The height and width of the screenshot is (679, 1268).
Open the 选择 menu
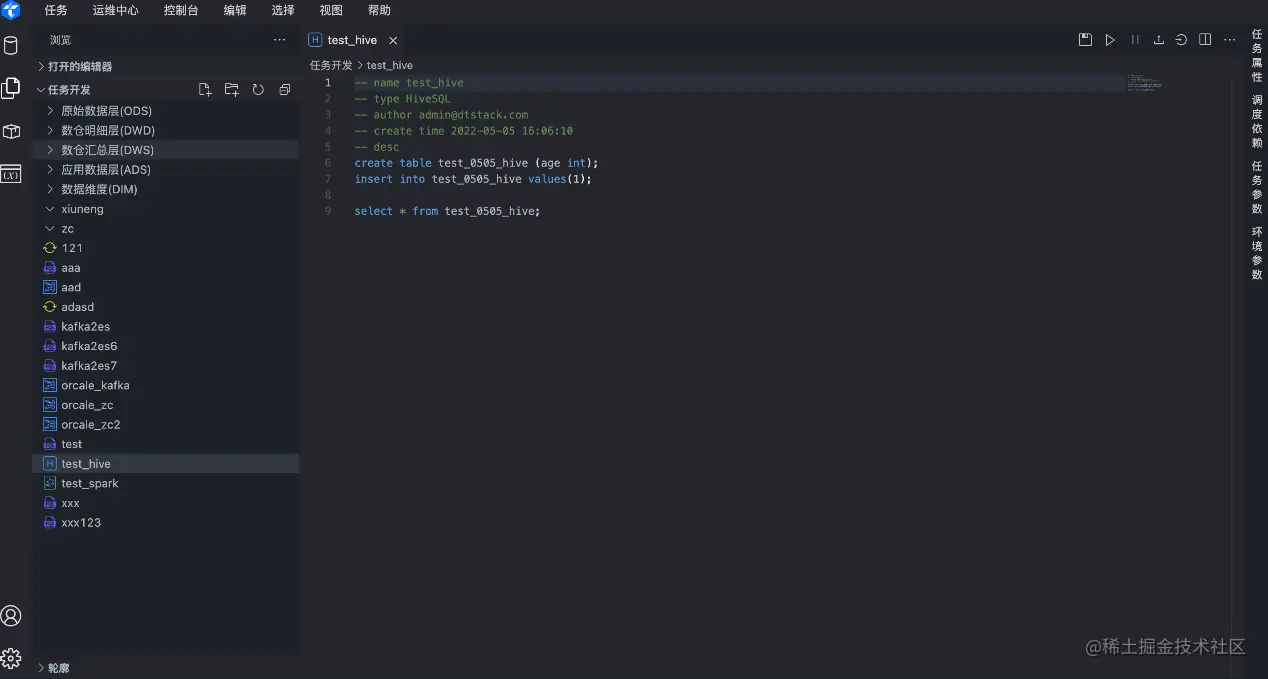coord(283,10)
